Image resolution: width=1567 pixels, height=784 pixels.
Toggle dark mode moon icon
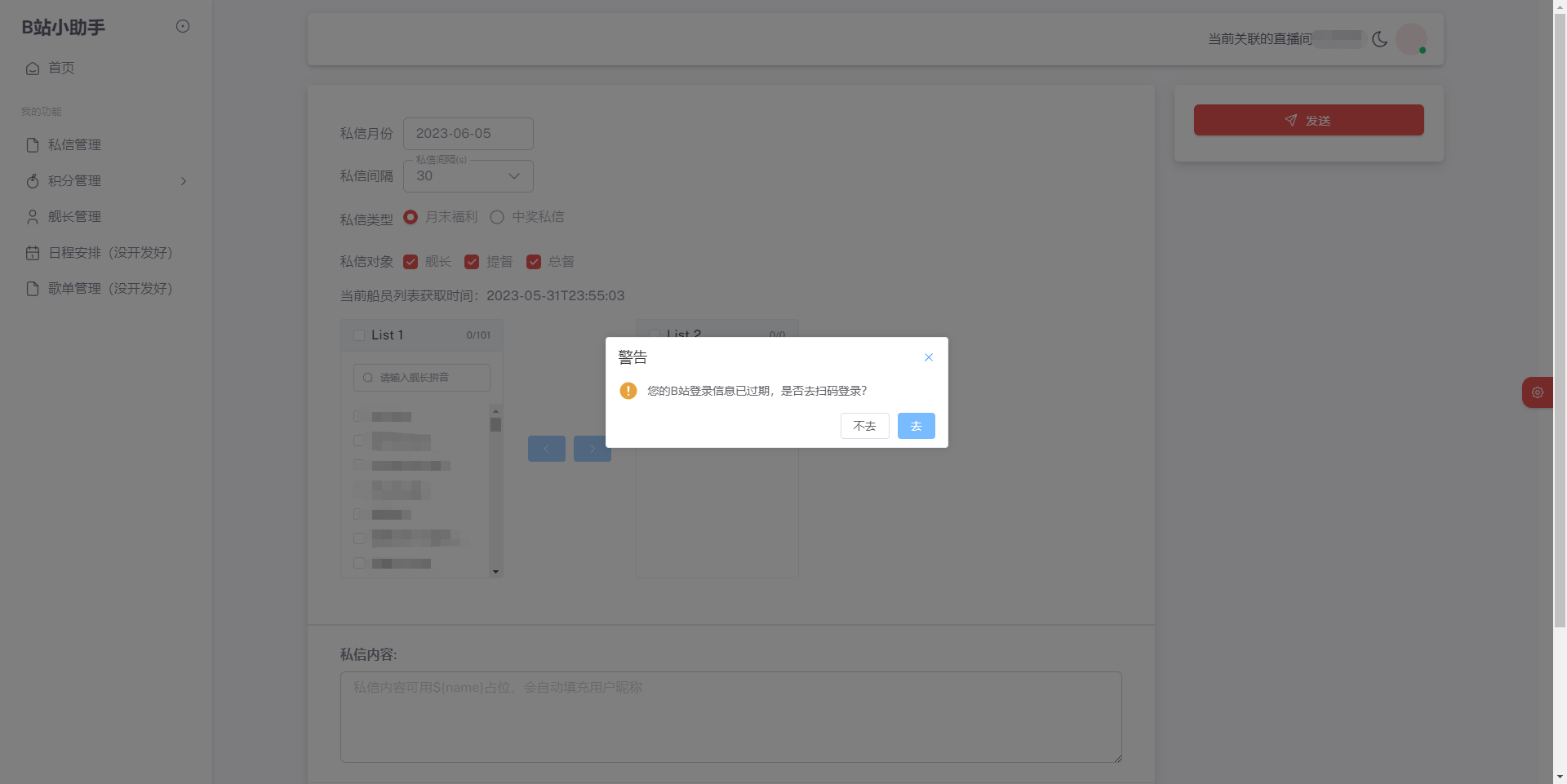point(1379,39)
